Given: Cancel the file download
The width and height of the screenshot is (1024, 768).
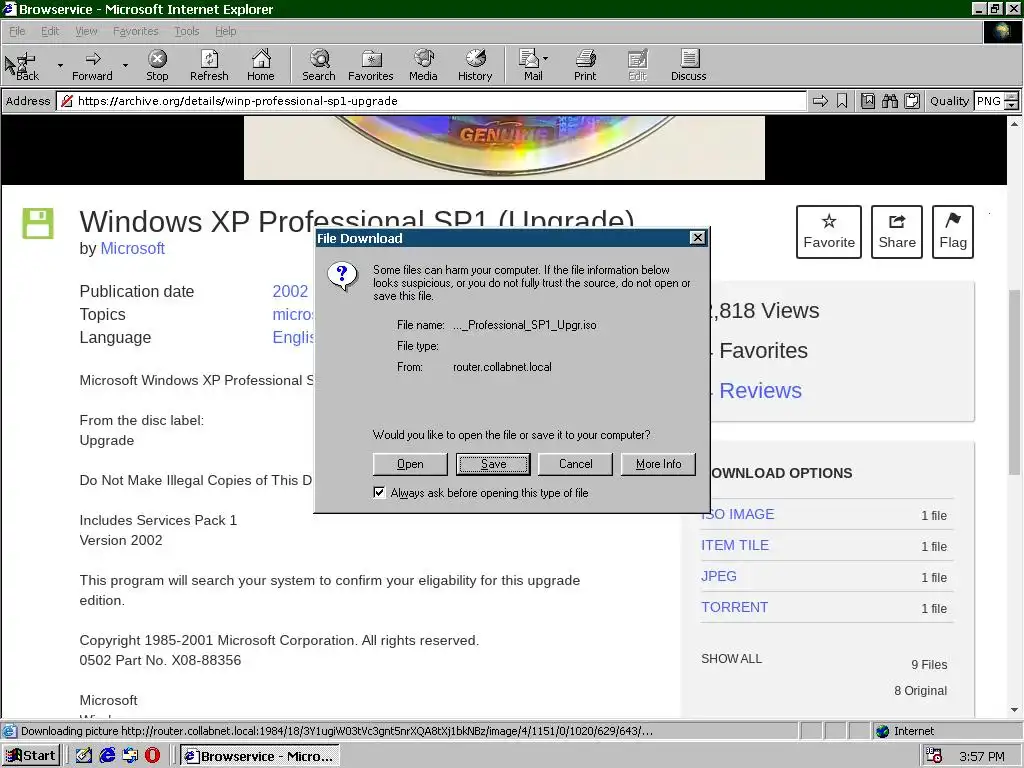Looking at the screenshot, I should (x=575, y=464).
